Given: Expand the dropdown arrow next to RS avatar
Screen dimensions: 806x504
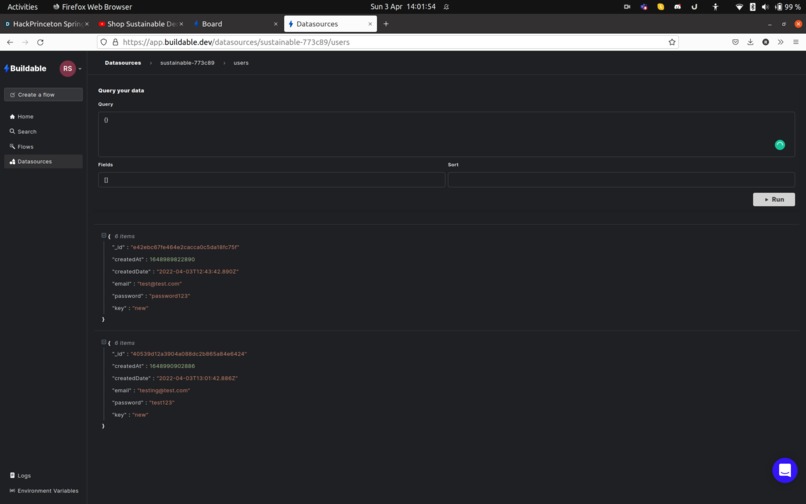Looking at the screenshot, I should point(80,69).
